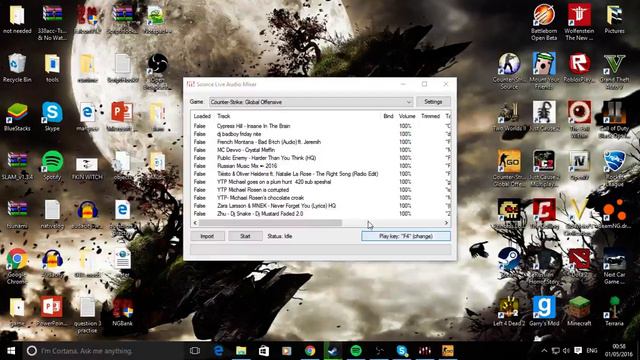Click the track list horizontal scrollbar thumb
The image size is (640, 360).
(x=270, y=223)
